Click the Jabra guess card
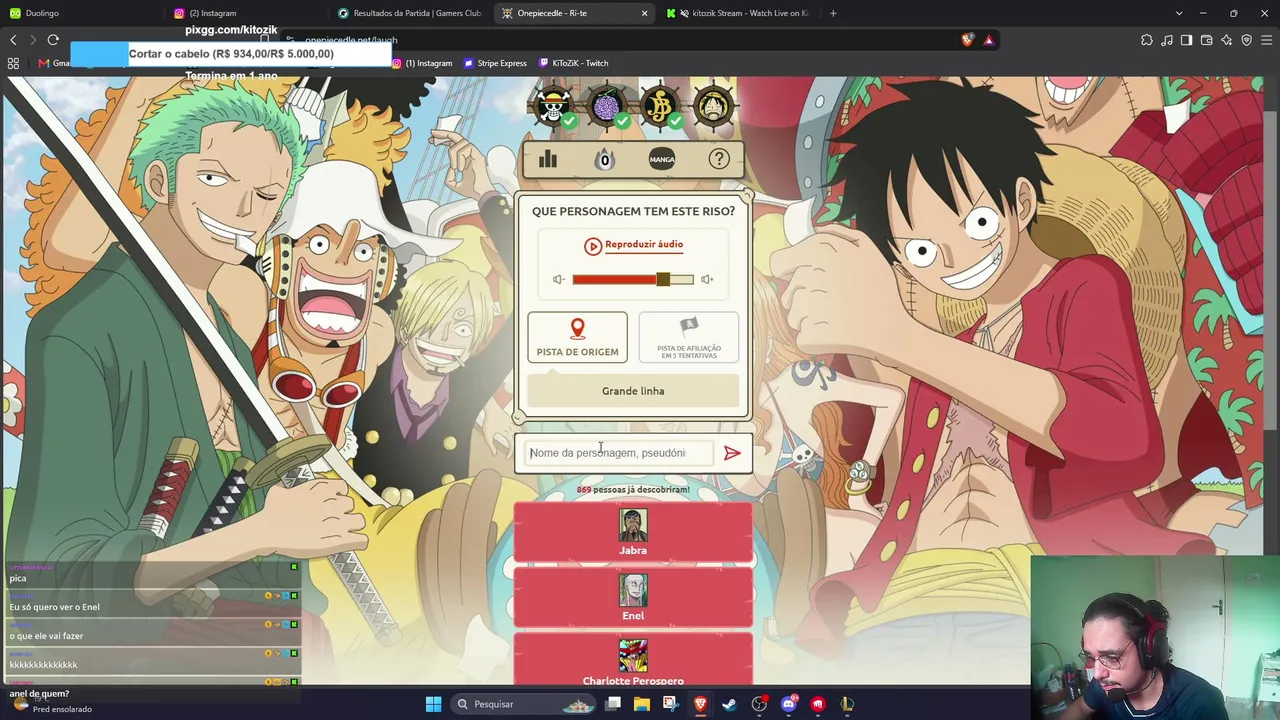The width and height of the screenshot is (1280, 720). (x=633, y=532)
